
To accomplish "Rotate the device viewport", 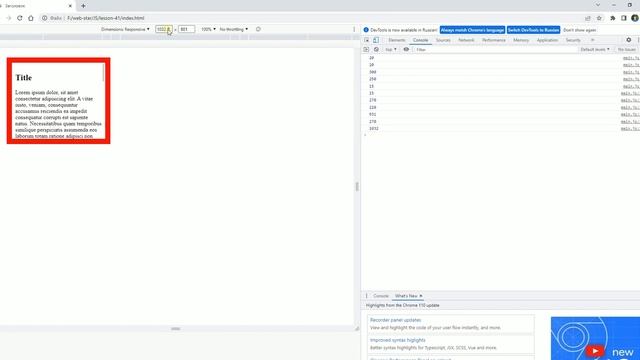I will (258, 29).
